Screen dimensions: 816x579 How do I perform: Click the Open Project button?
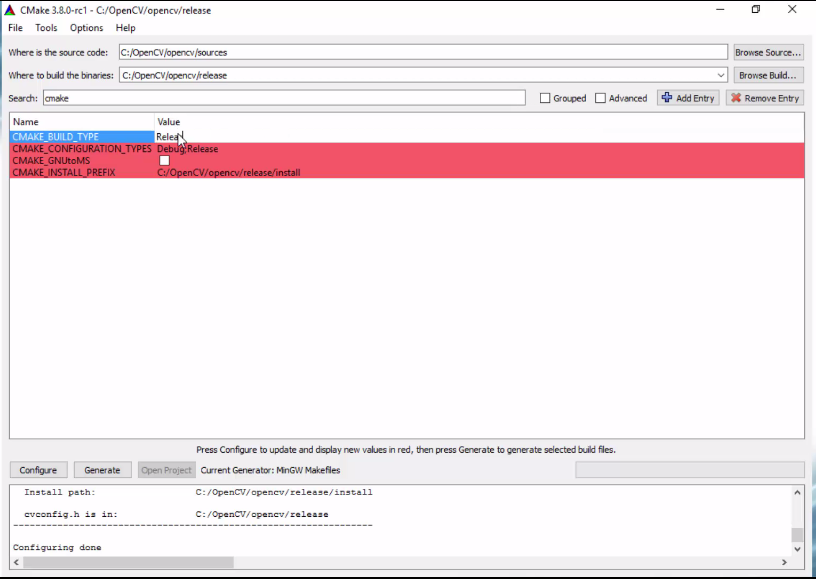coord(167,470)
